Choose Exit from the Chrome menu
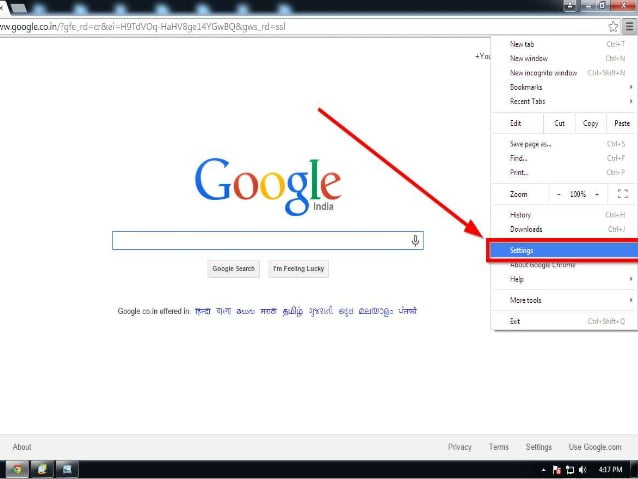Viewport: 638px width, 479px height. click(x=564, y=321)
